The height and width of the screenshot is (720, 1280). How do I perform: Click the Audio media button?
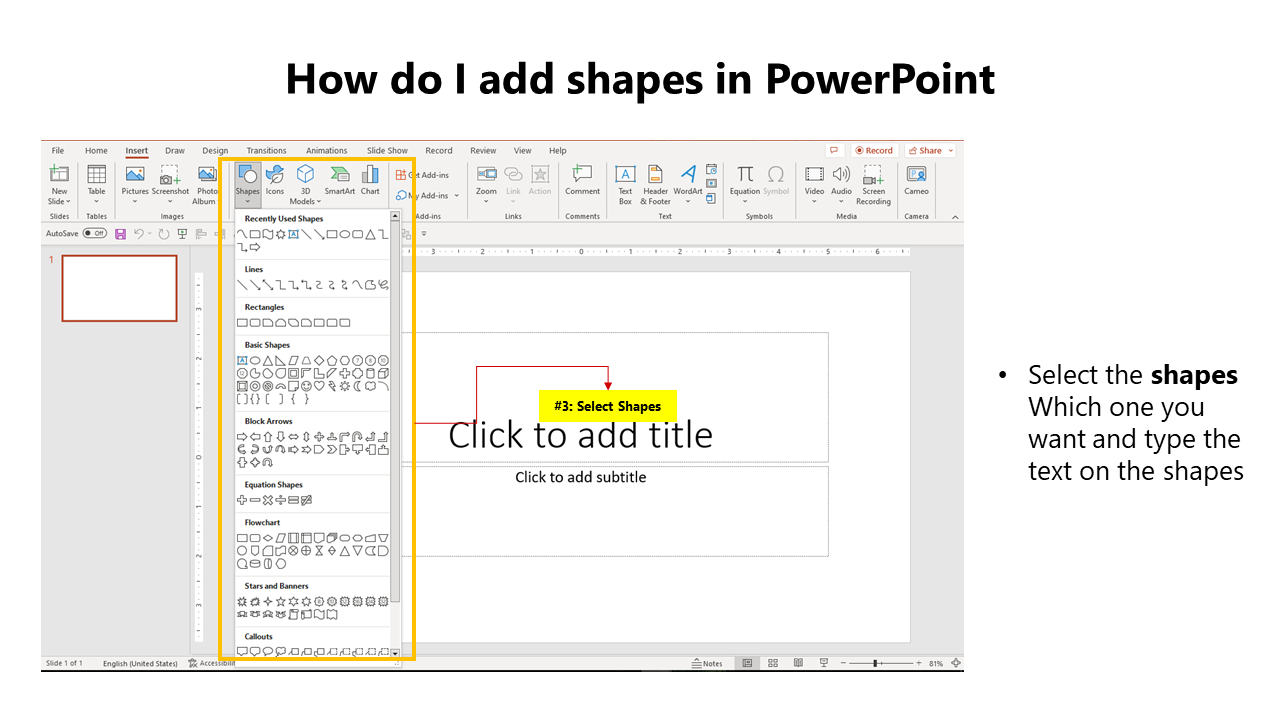coord(841,185)
